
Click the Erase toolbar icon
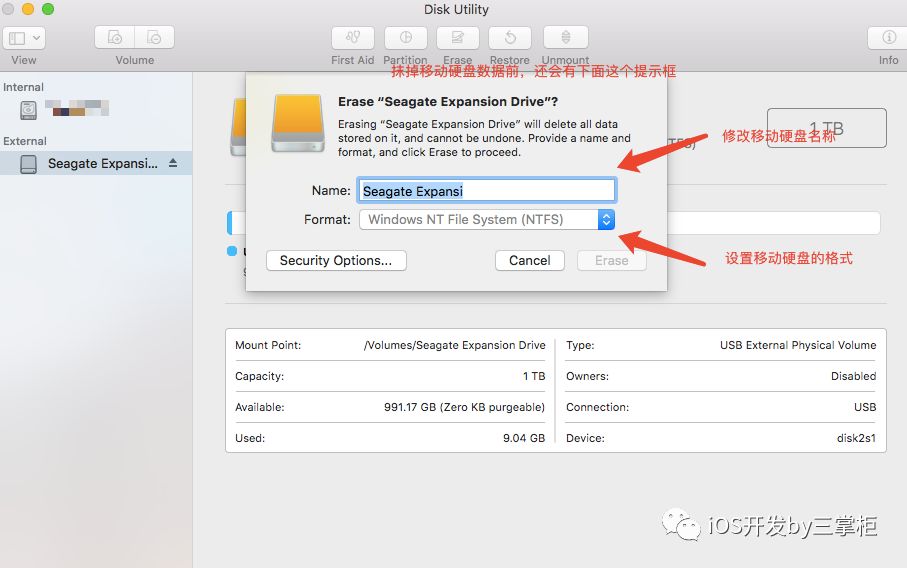458,38
